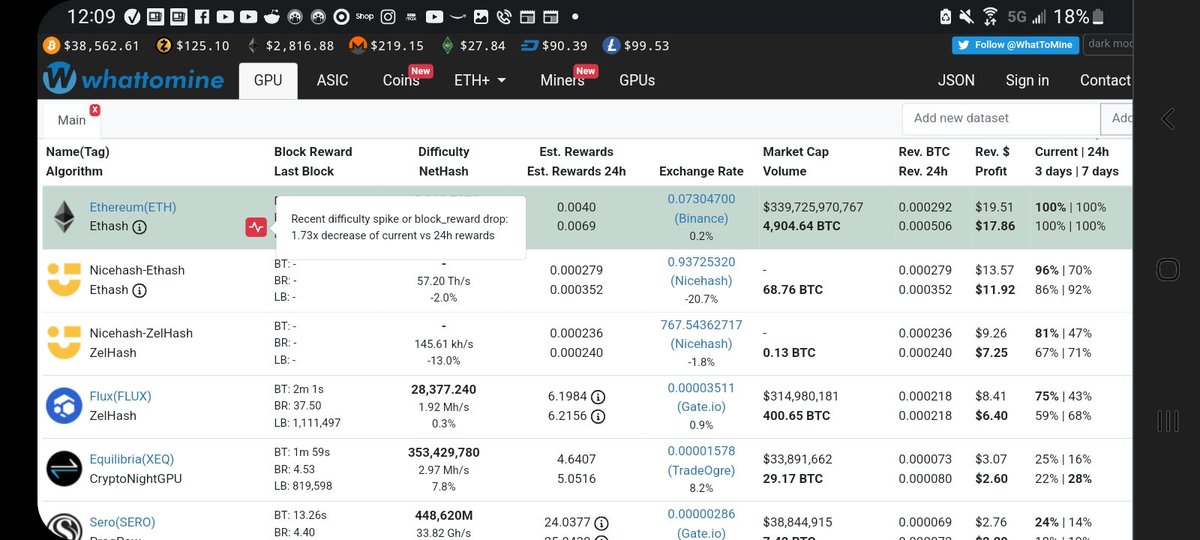Open the Equilibria(XEQ) coin link
Screen dimensions: 1200x540
point(132,459)
